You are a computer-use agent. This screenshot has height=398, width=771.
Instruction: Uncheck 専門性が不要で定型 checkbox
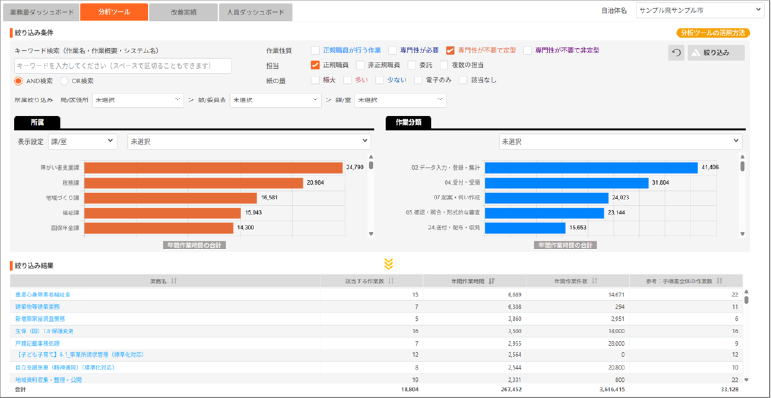tap(450, 50)
